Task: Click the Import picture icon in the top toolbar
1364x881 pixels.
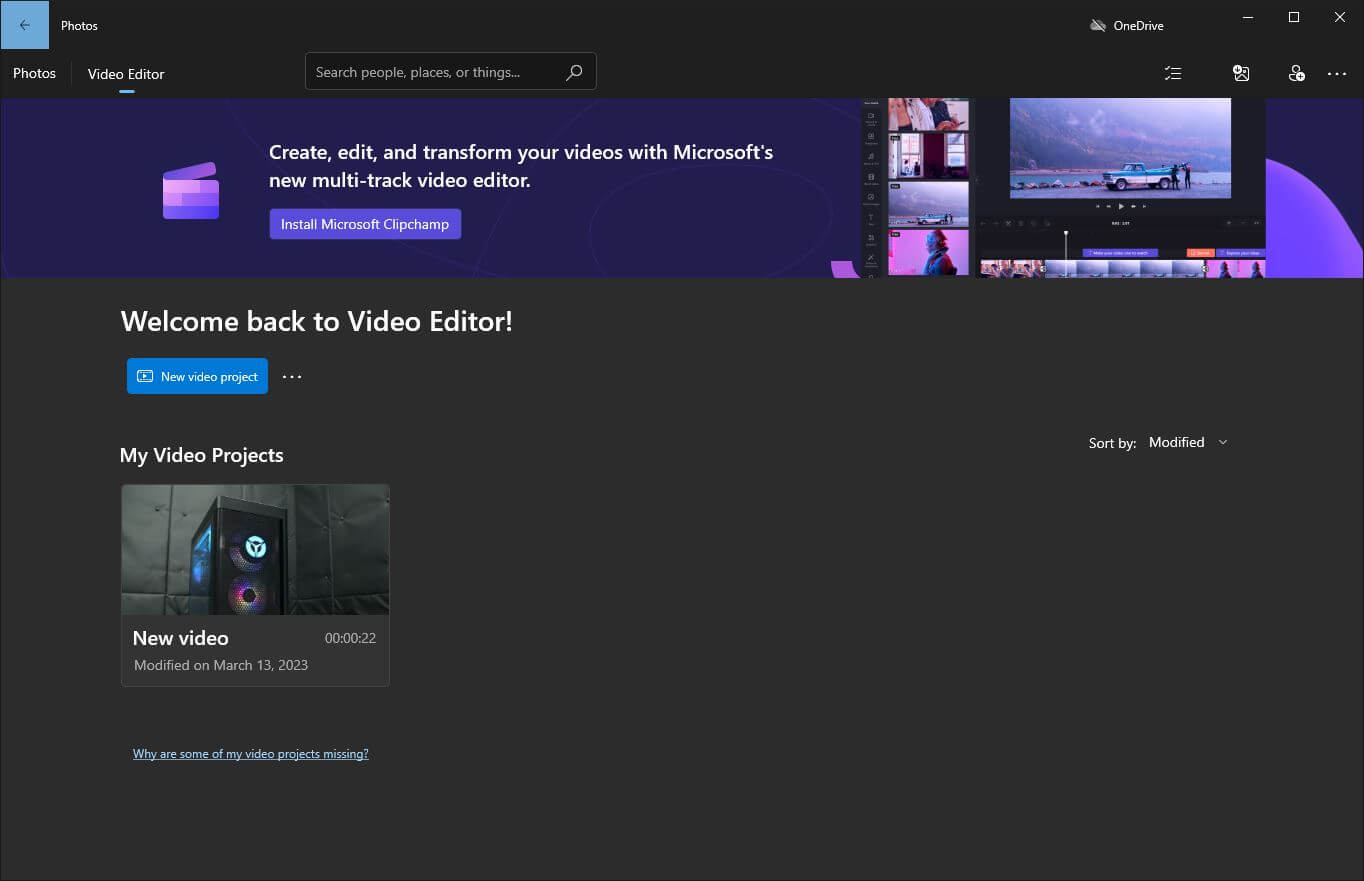Action: [x=1241, y=73]
